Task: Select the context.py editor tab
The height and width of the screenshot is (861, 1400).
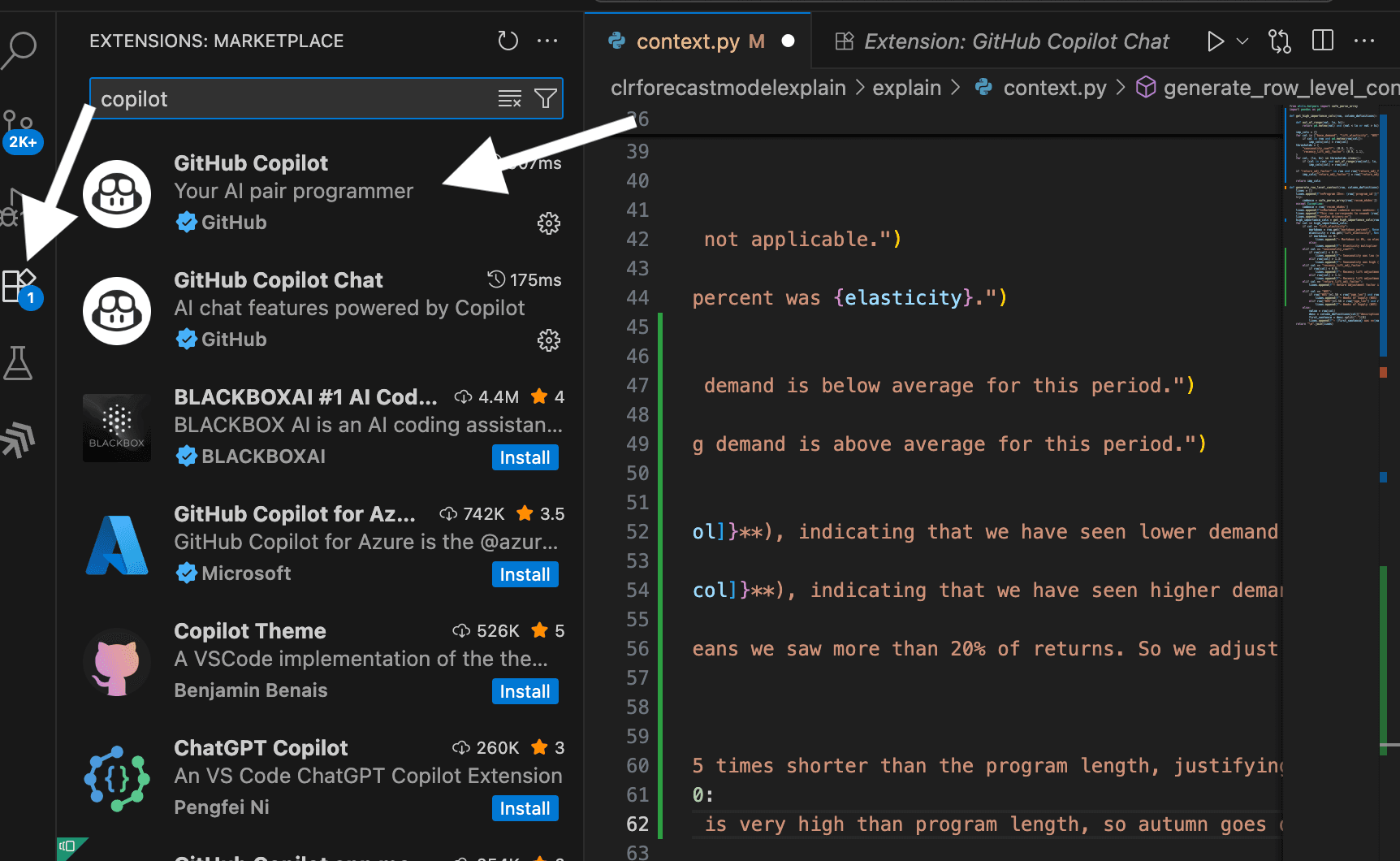Action: pos(689,41)
